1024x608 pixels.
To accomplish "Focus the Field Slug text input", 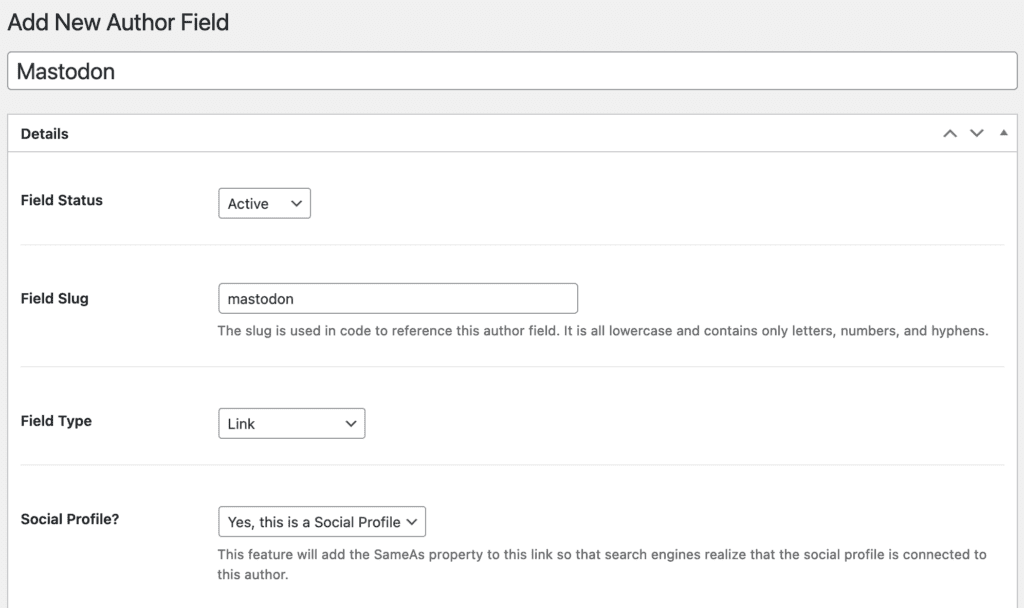I will 397,298.
